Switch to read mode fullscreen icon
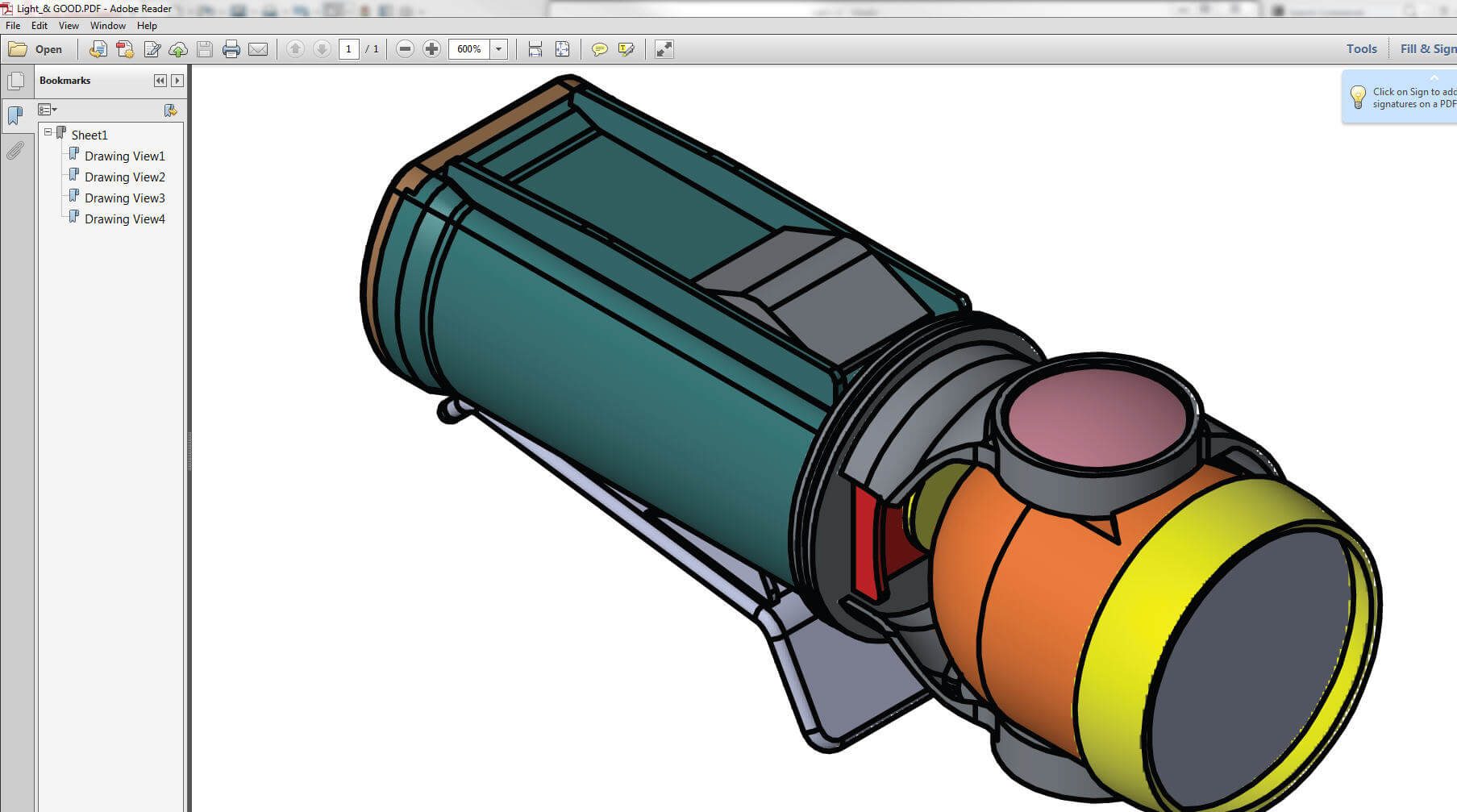Image resolution: width=1457 pixels, height=812 pixels. [664, 49]
